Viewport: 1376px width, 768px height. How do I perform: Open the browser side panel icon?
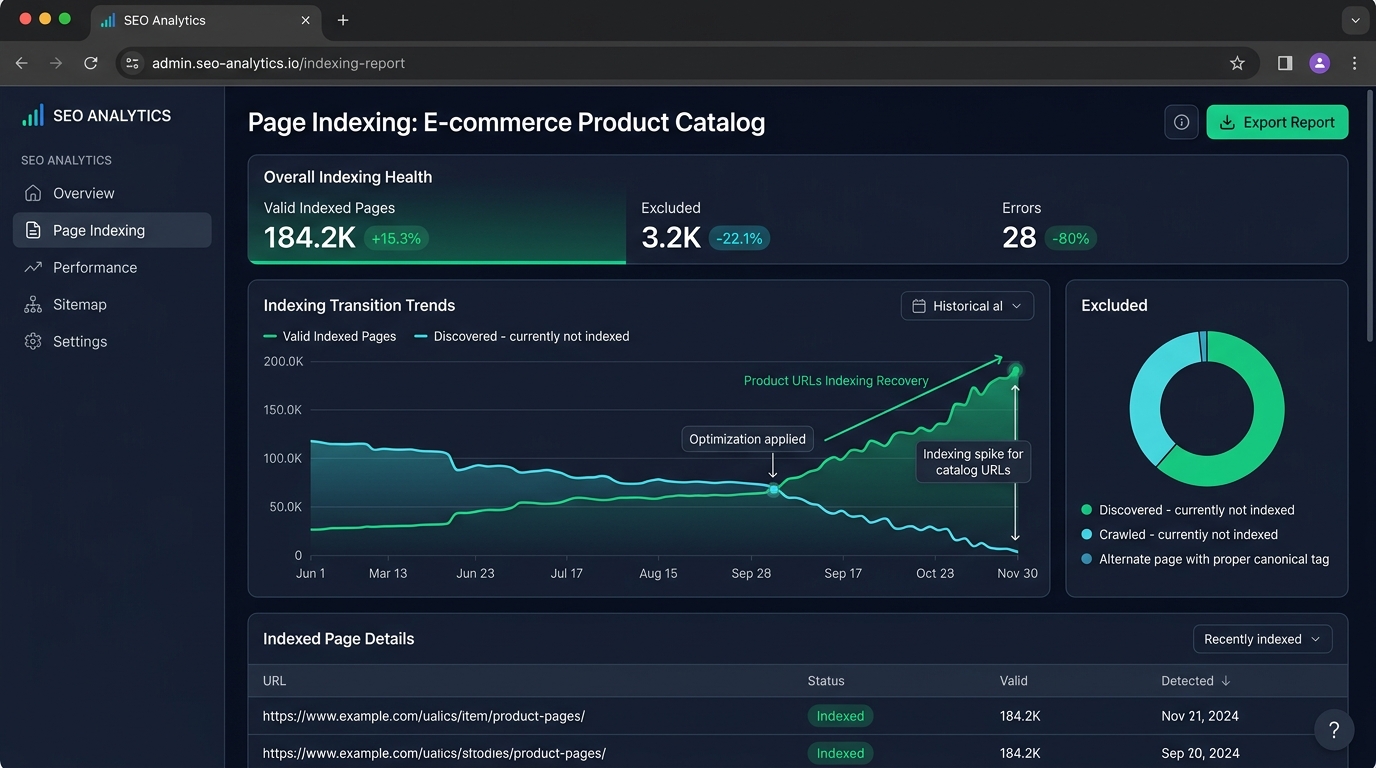click(1285, 63)
